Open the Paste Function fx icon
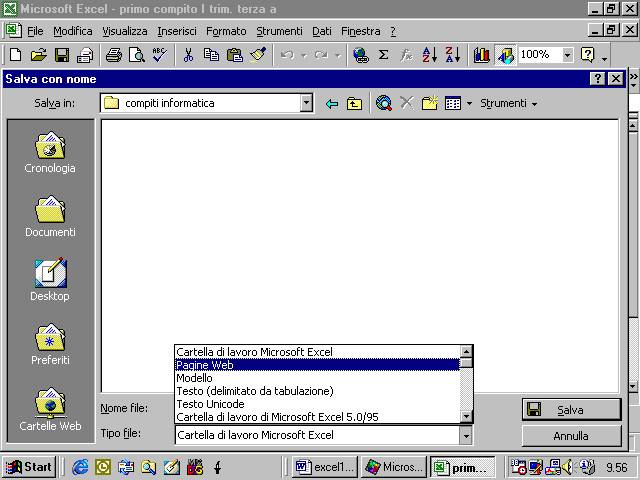 point(406,55)
